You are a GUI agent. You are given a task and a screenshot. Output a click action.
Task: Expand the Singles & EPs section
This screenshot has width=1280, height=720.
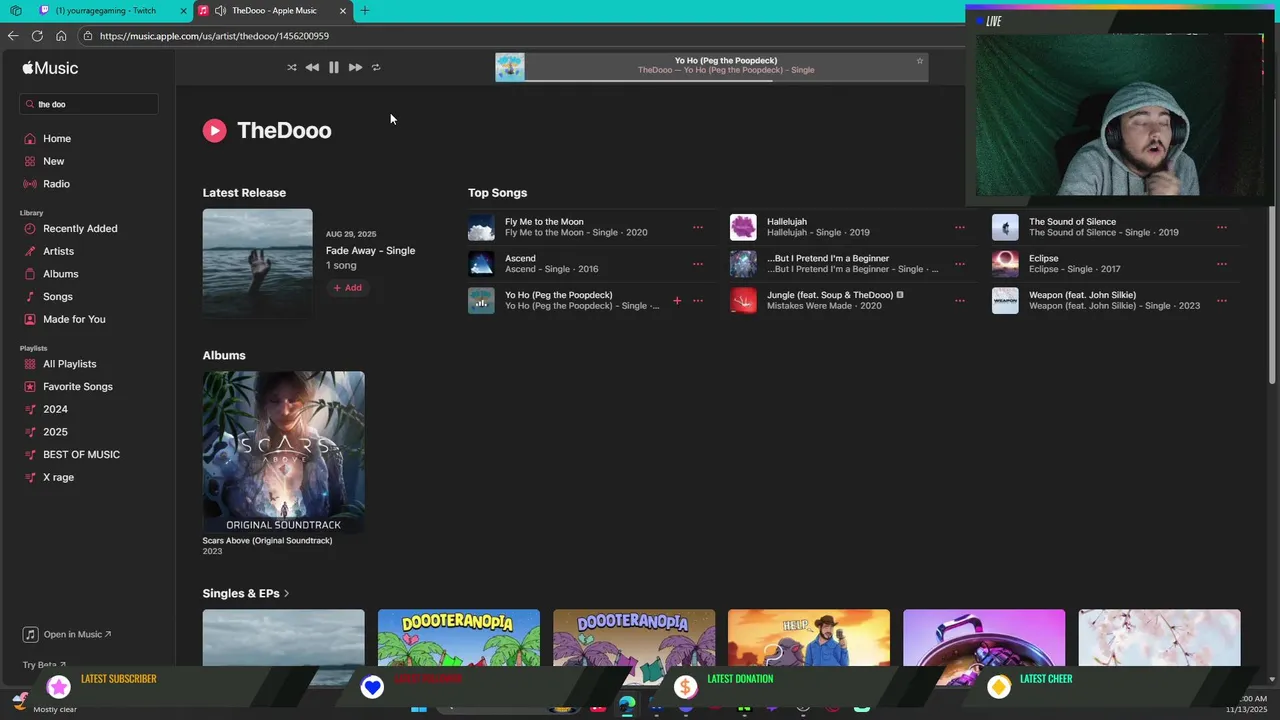[246, 593]
